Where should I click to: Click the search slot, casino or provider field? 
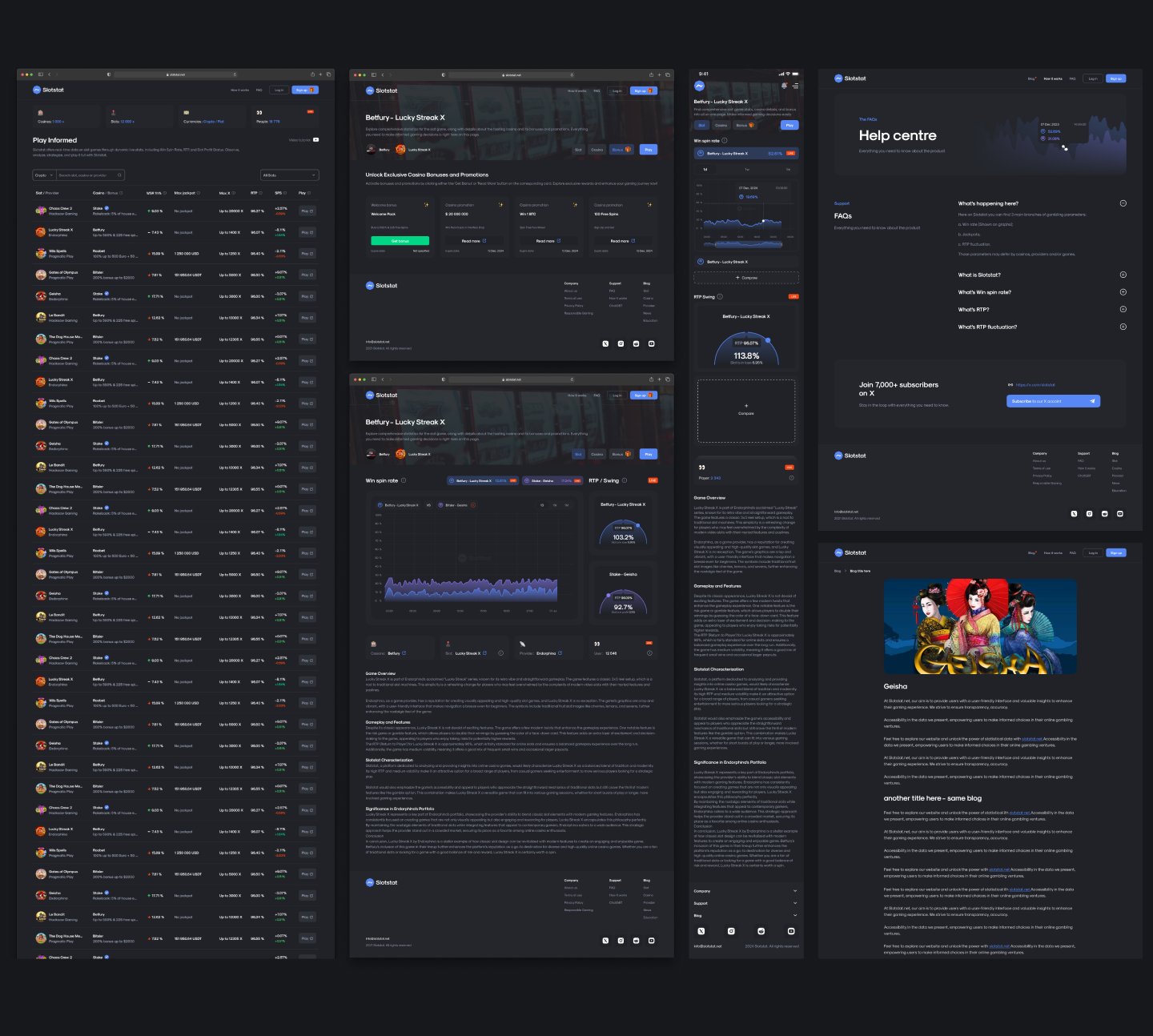coord(90,175)
